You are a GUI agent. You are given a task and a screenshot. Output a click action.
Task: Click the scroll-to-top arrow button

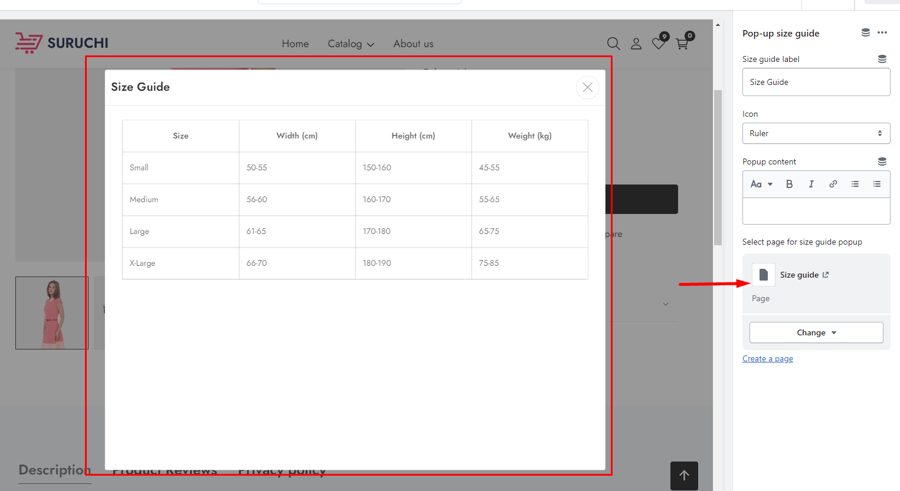[684, 476]
